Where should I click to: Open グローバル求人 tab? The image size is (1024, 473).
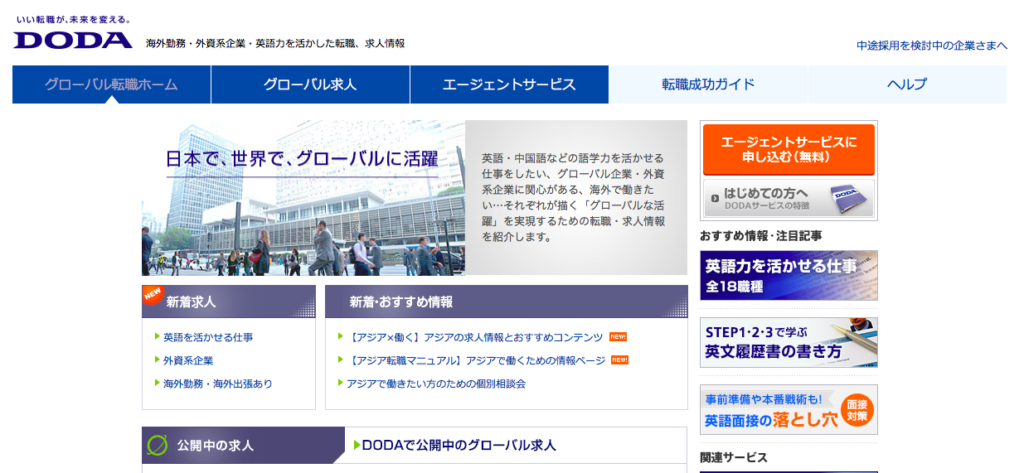click(x=310, y=84)
